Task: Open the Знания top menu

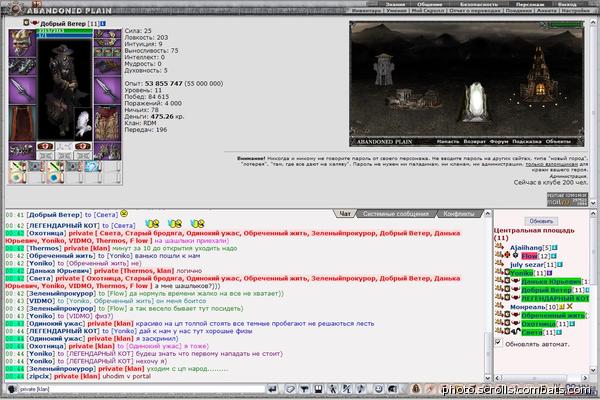Action: 395,4
